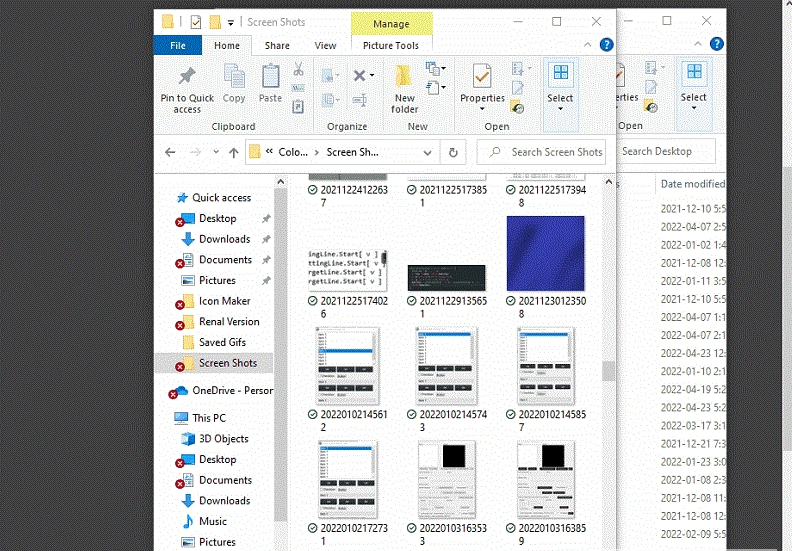This screenshot has height=551, width=792.
Task: Click the Edit icon in Open group
Action: pyautogui.click(x=517, y=88)
